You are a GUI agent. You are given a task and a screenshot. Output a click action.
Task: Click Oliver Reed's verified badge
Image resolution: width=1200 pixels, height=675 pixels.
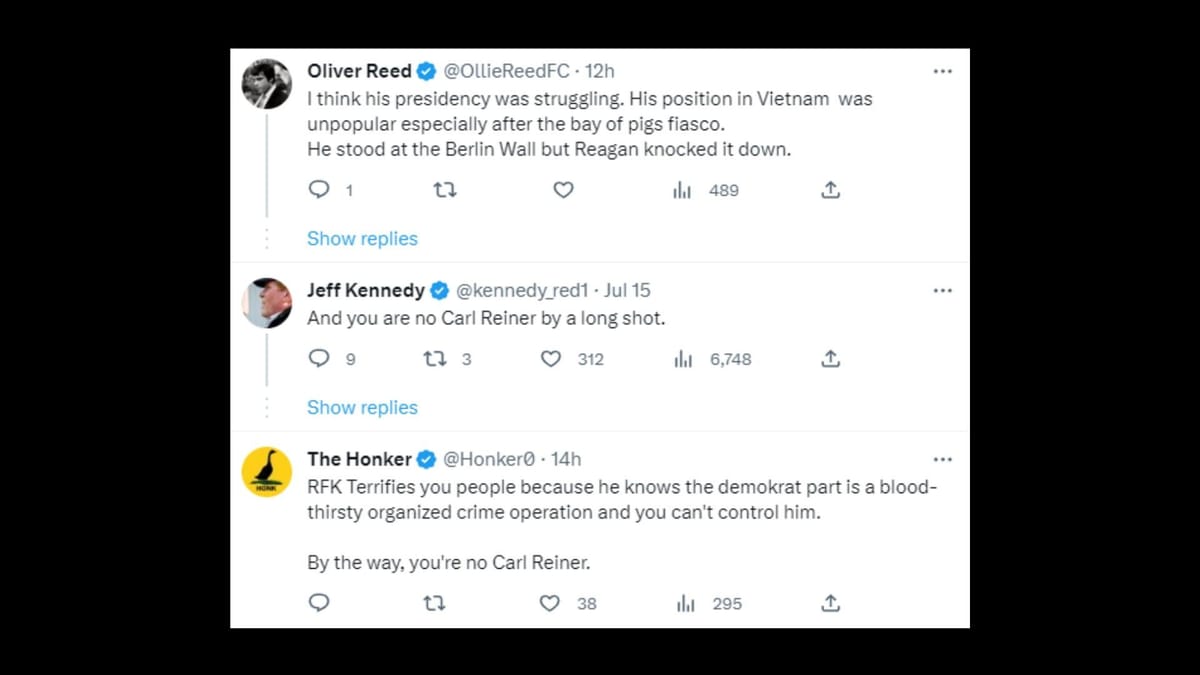[426, 71]
